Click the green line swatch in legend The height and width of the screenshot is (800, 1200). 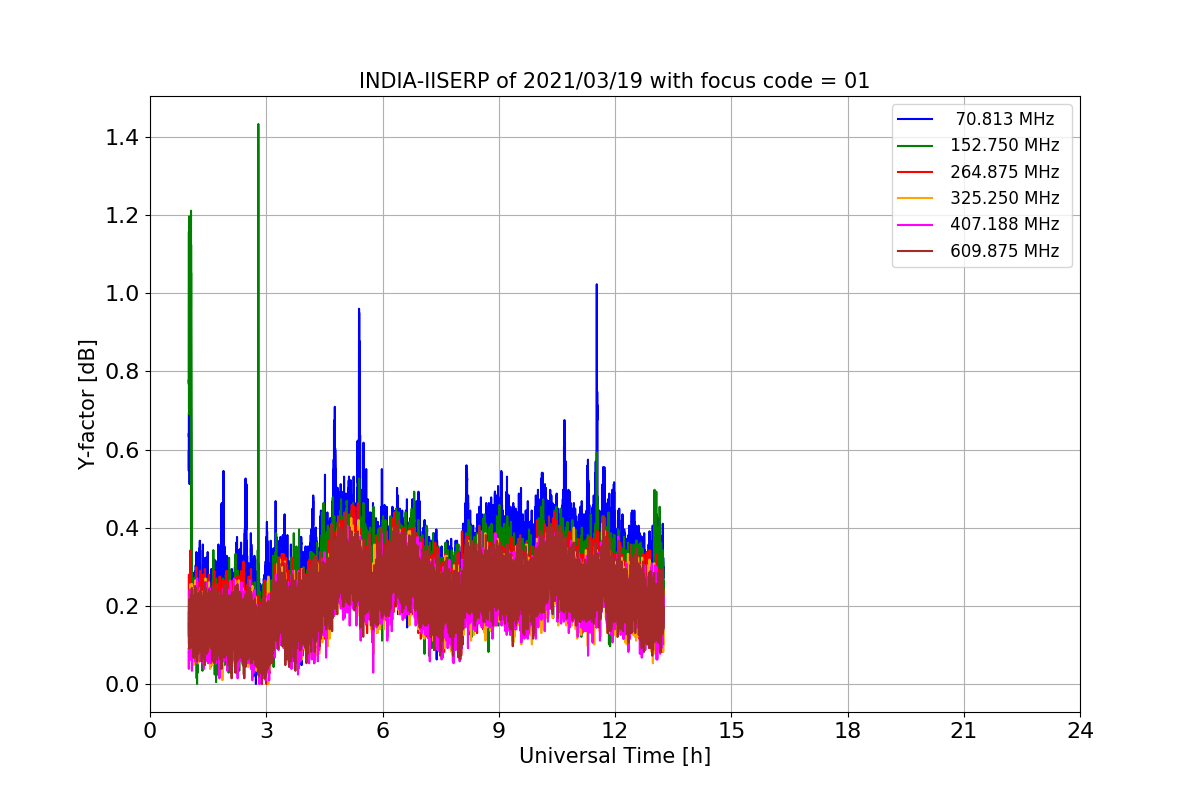[916, 145]
